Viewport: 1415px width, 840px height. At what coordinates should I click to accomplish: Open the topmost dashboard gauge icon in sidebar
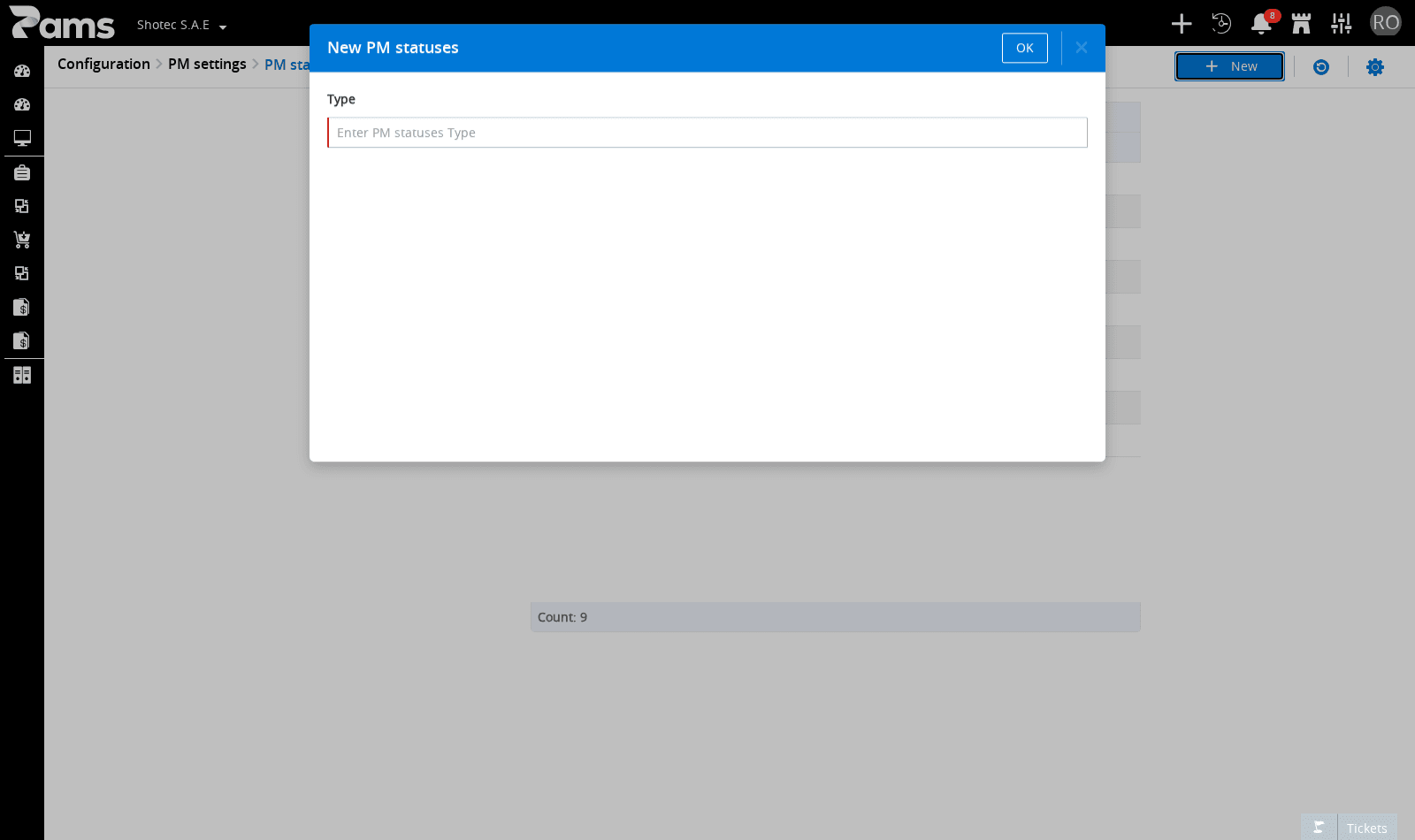tap(22, 71)
